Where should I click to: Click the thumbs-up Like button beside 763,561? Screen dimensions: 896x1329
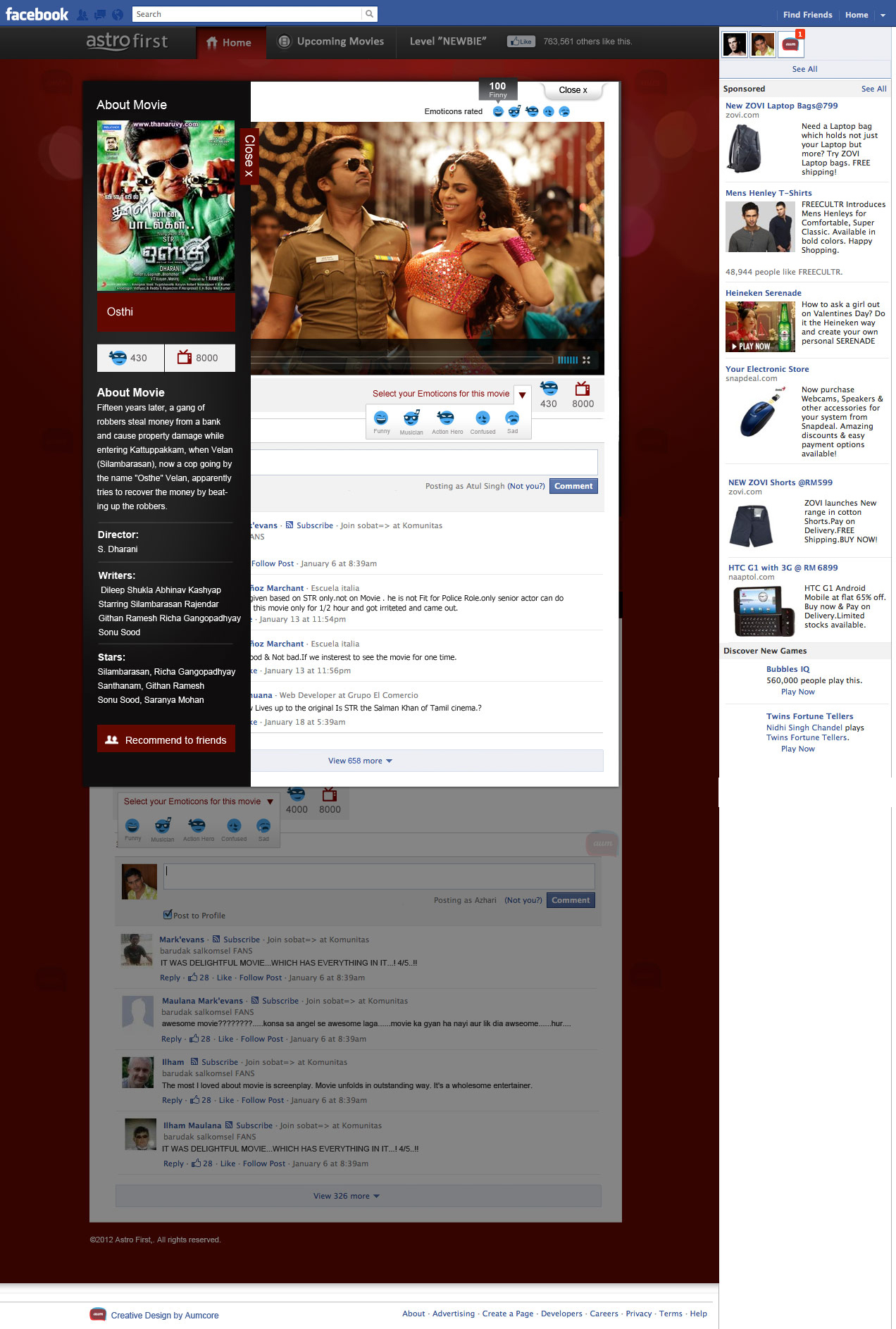(521, 42)
